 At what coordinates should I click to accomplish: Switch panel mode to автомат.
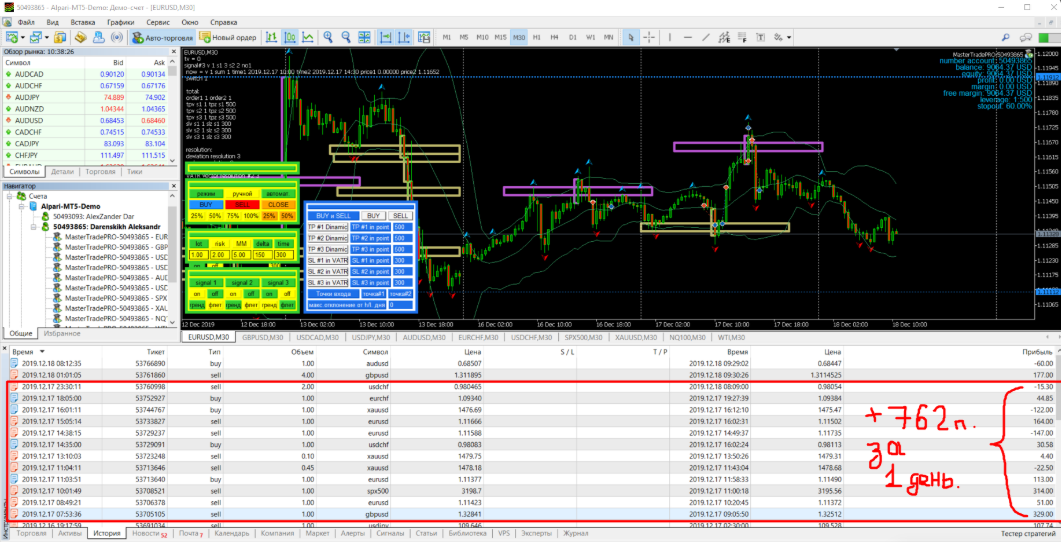[277, 194]
